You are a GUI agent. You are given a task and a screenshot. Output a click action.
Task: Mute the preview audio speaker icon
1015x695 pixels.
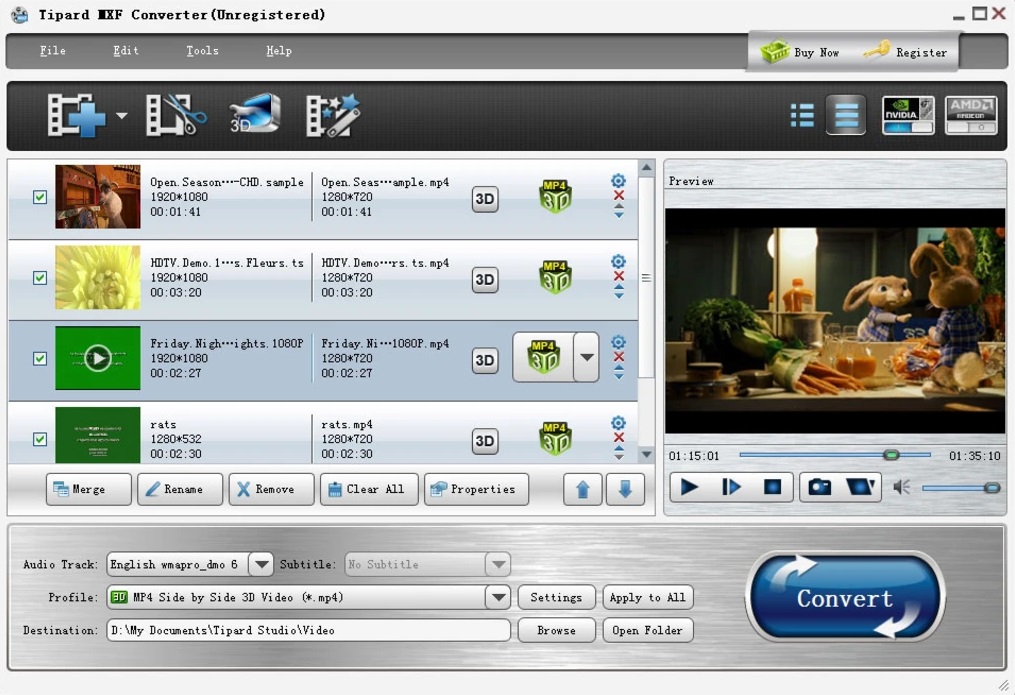pyautogui.click(x=902, y=487)
